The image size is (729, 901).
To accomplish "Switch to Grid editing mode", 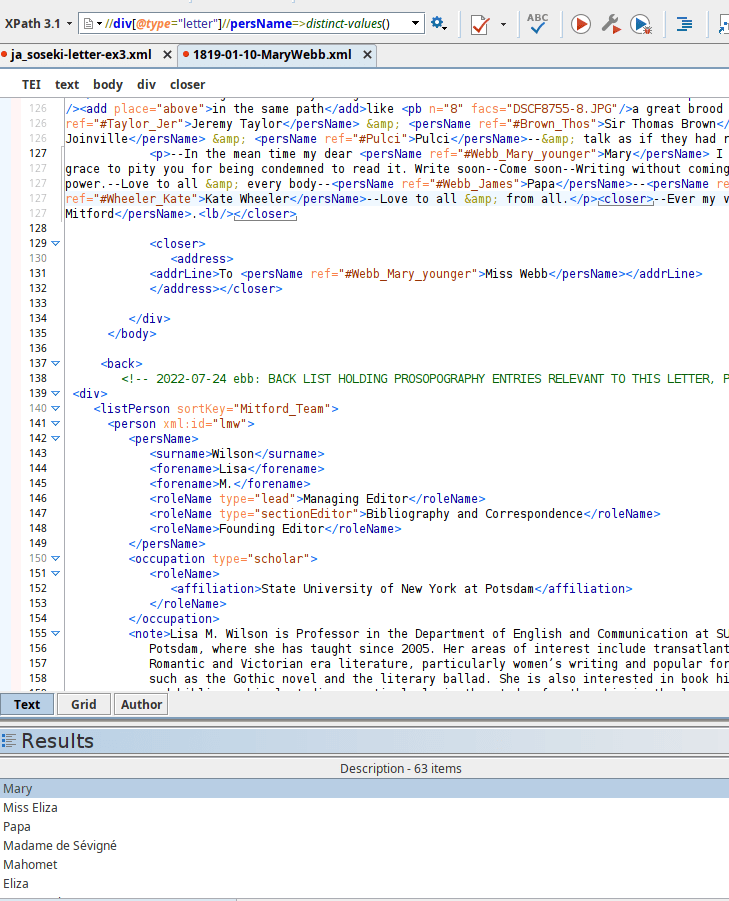I will (x=83, y=704).
